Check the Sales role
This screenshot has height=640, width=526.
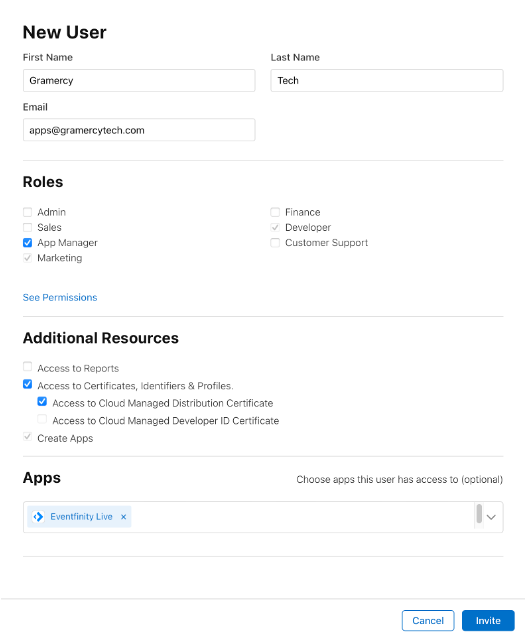[27, 227]
